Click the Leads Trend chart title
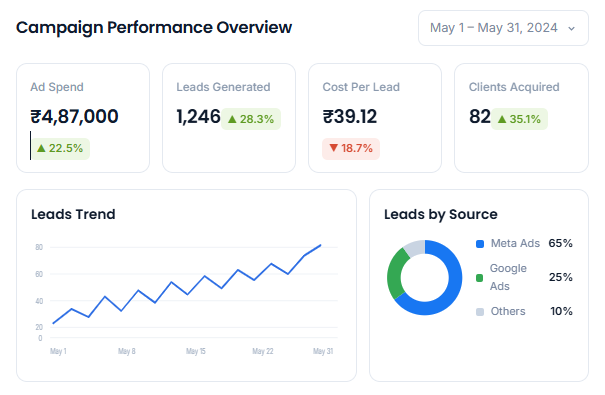The width and height of the screenshot is (605, 395). (x=73, y=214)
